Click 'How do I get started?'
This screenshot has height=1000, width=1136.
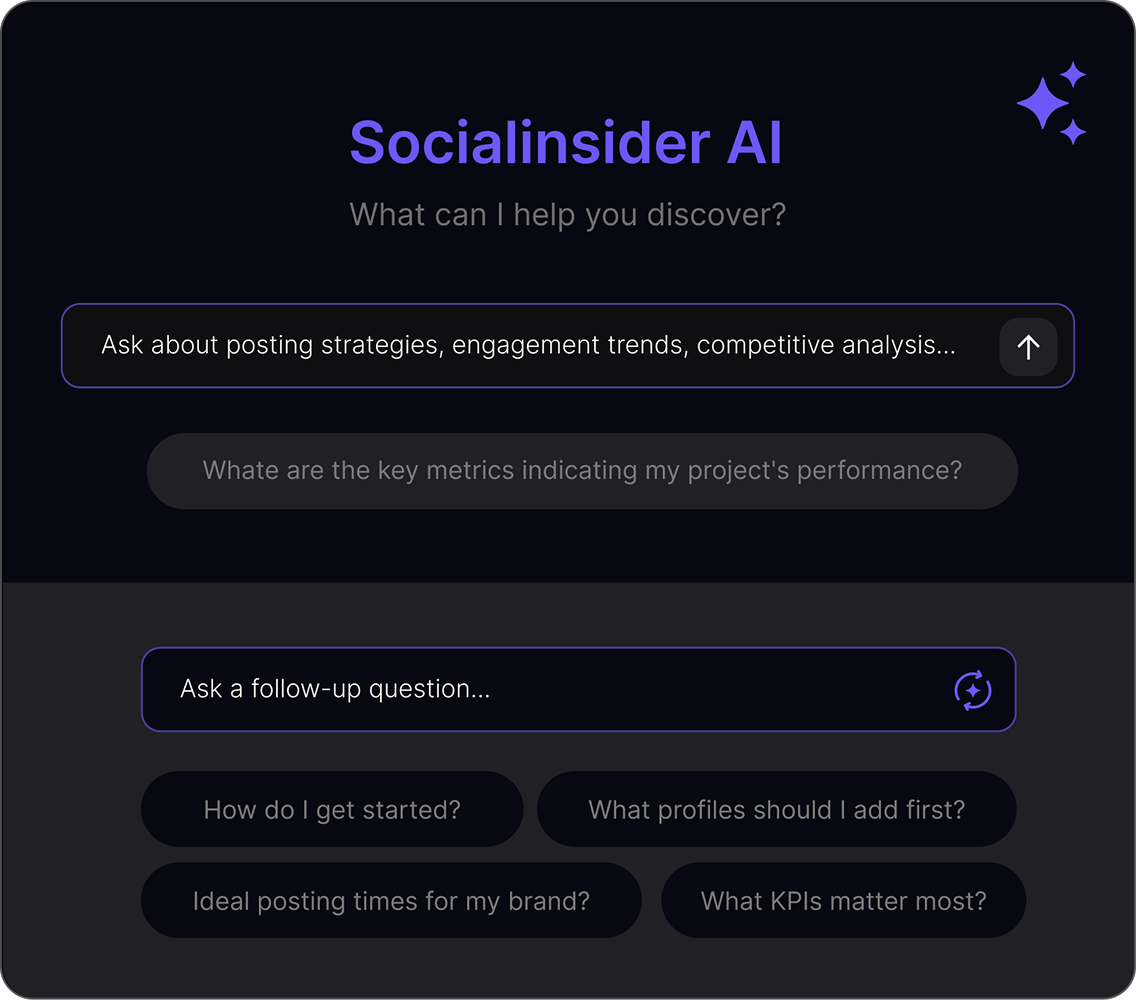tap(332, 809)
